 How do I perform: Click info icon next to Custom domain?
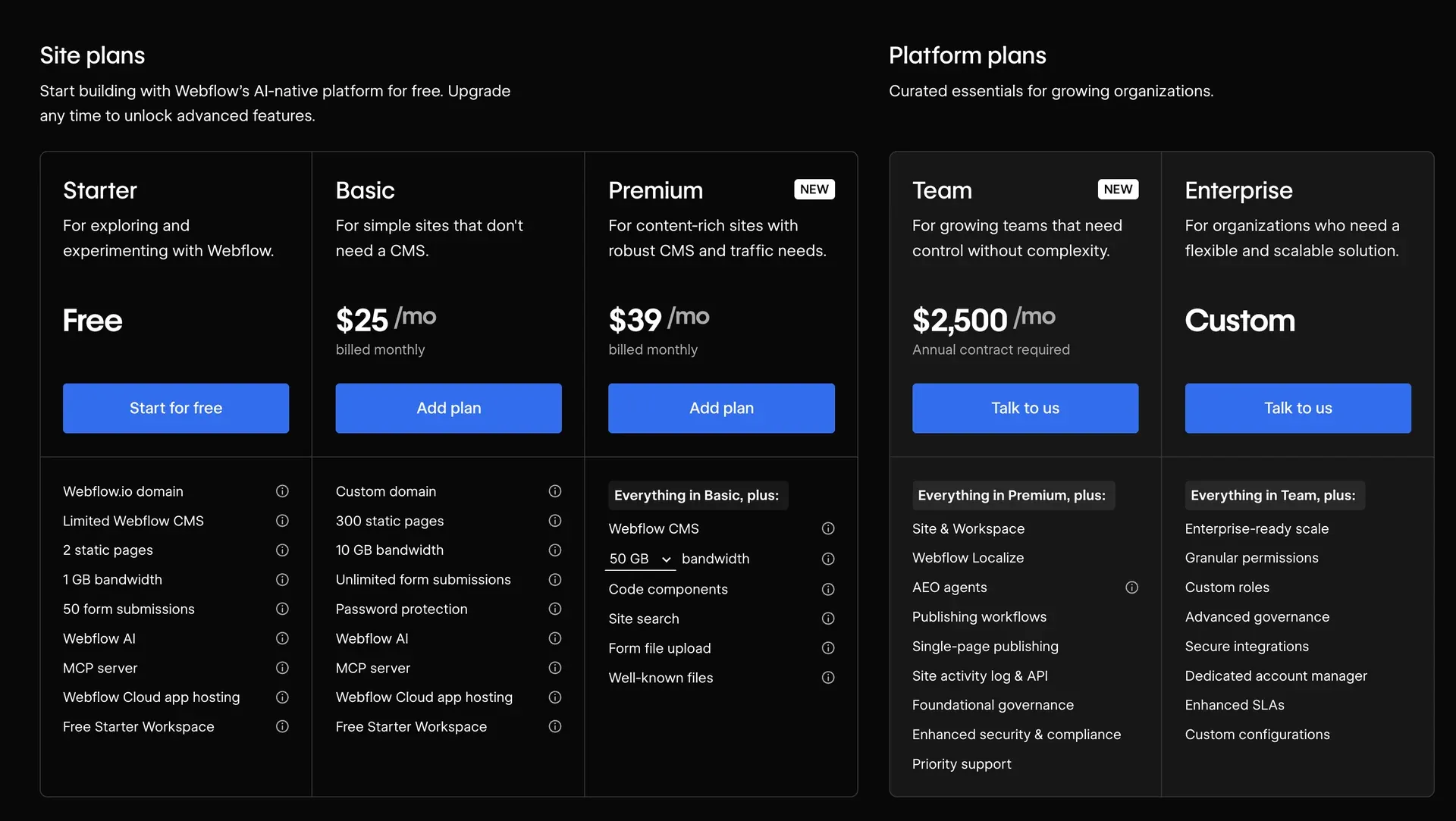[555, 491]
